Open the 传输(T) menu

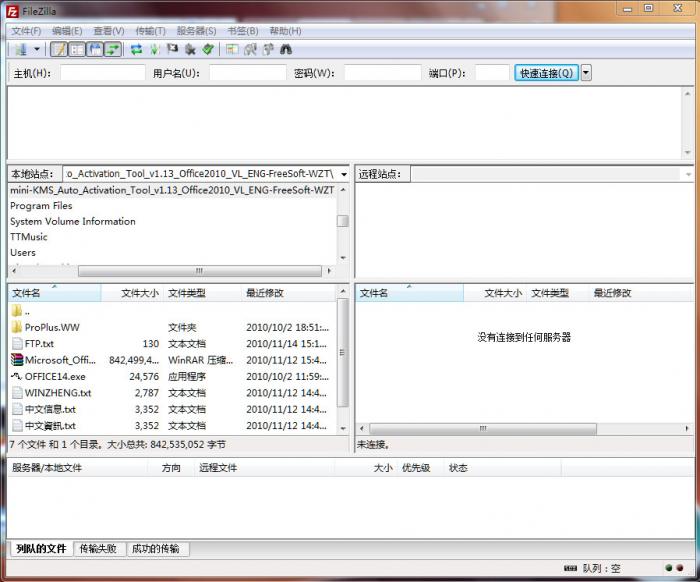[x=150, y=31]
